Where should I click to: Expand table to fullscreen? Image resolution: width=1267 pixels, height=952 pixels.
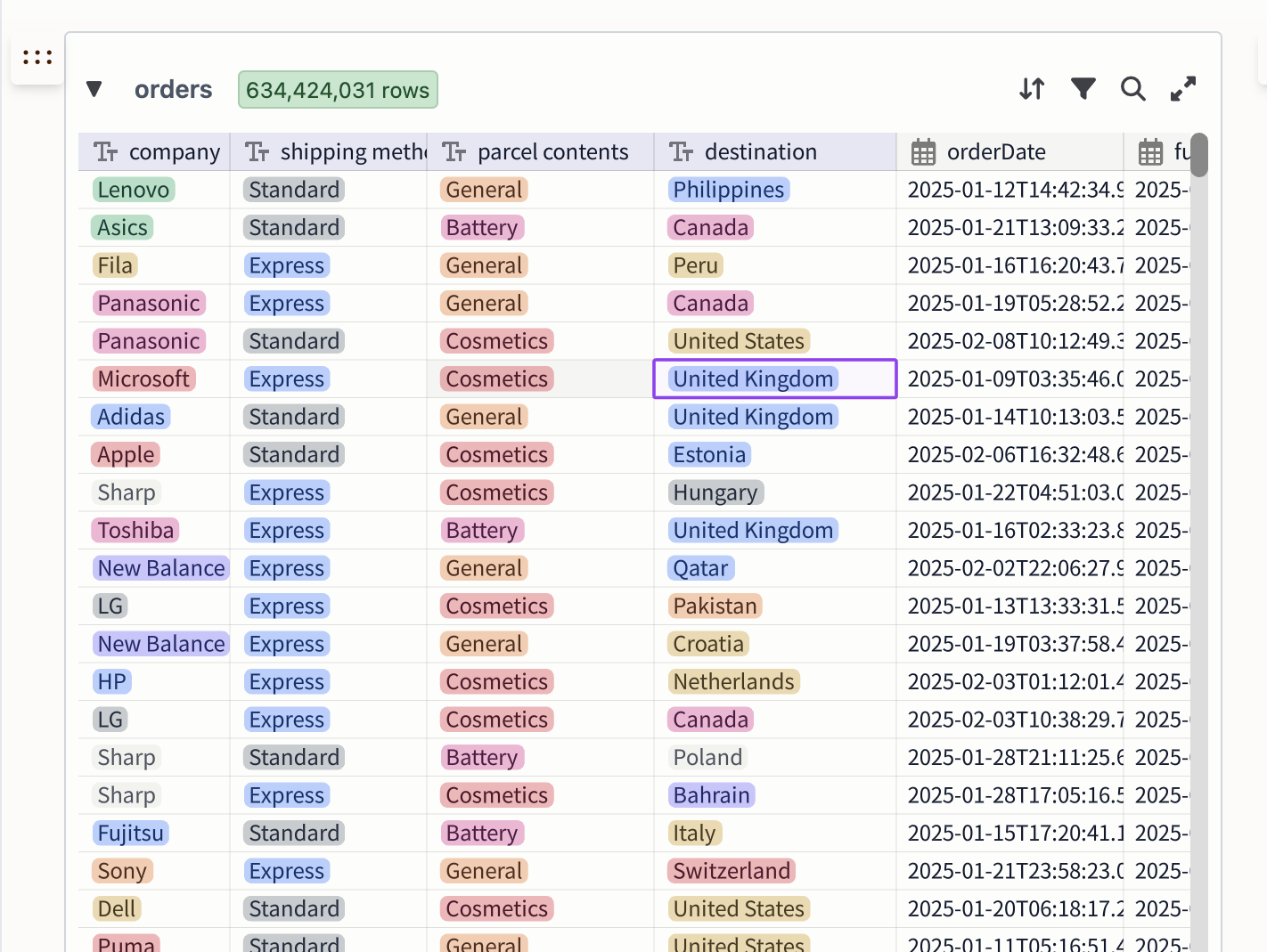[1183, 89]
